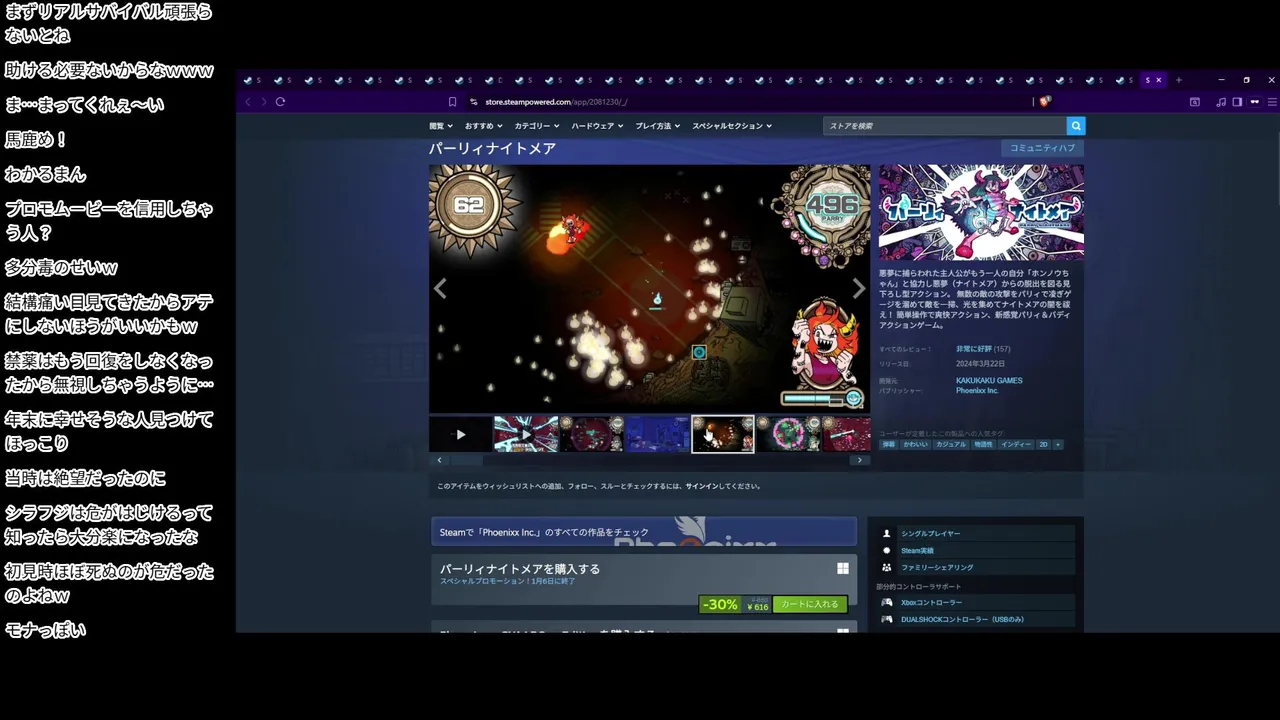Expand the おすすめ menu
Viewport: 1280px width, 720px height.
484,126
